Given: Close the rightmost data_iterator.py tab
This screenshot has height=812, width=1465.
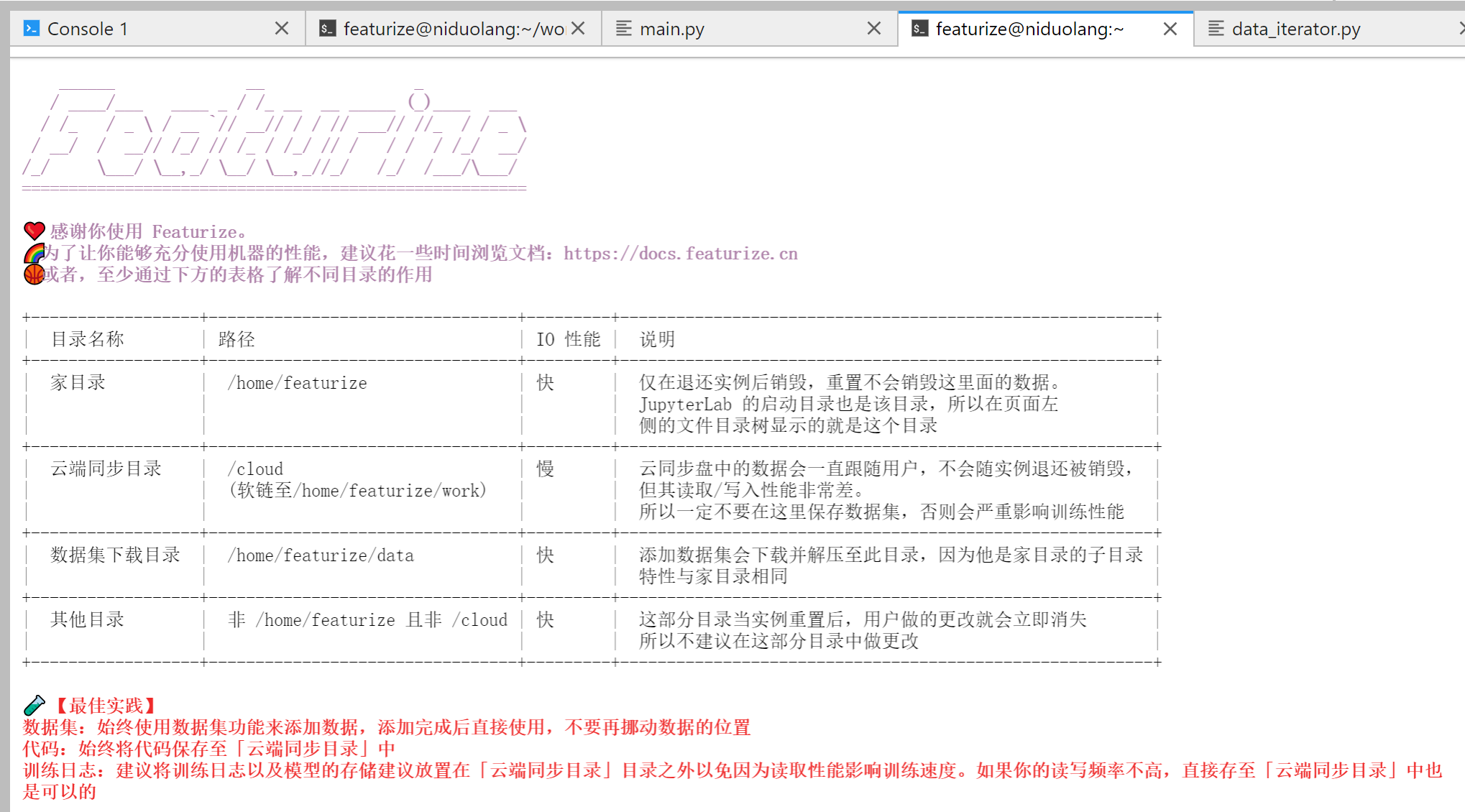Looking at the screenshot, I should click(x=1462, y=29).
